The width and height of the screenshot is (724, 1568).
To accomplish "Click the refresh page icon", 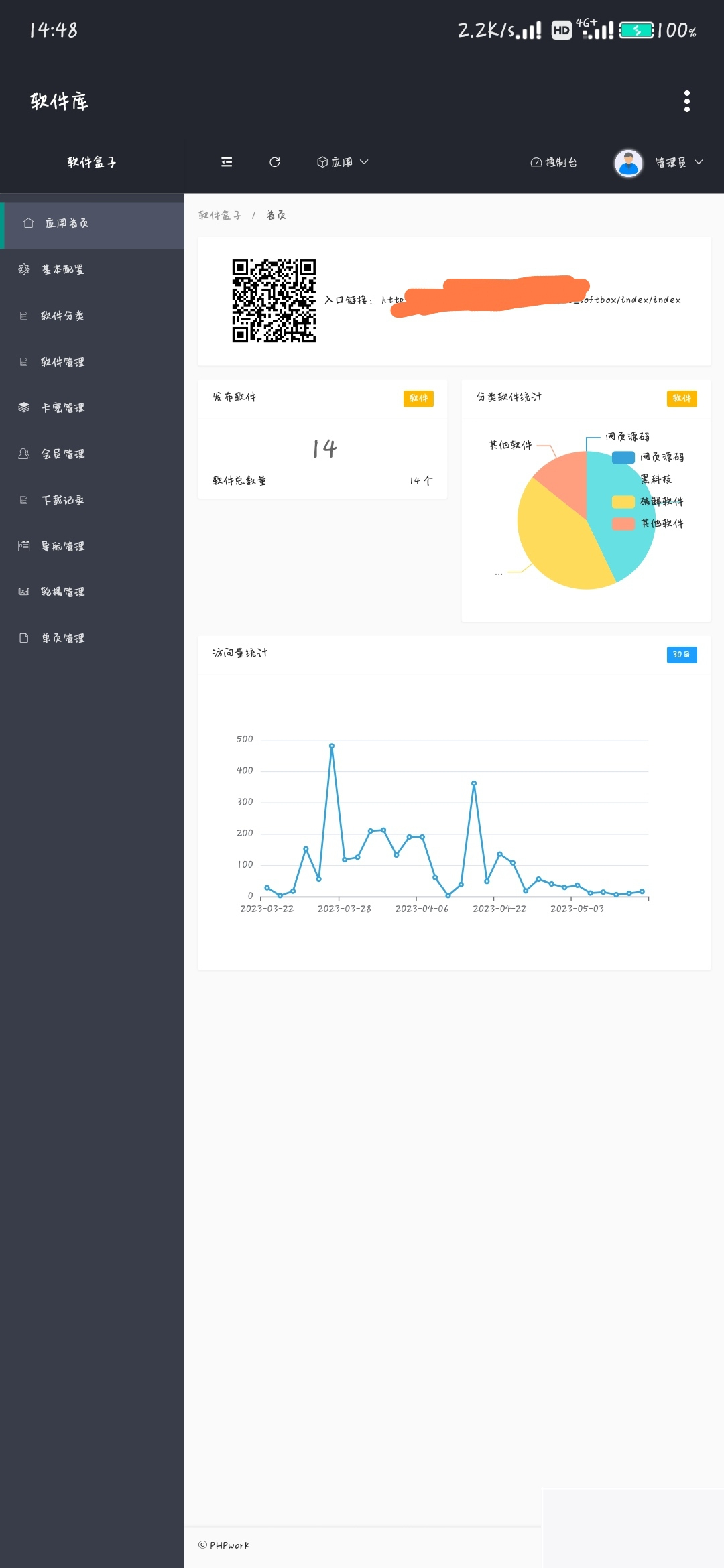I will [x=274, y=162].
